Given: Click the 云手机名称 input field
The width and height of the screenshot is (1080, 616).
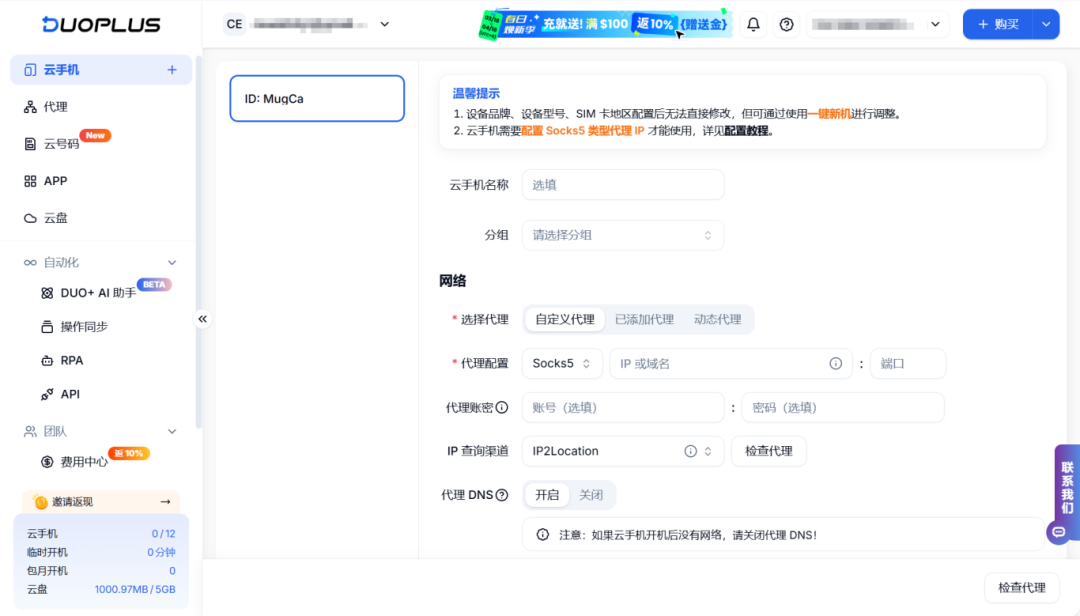Looking at the screenshot, I should (622, 184).
